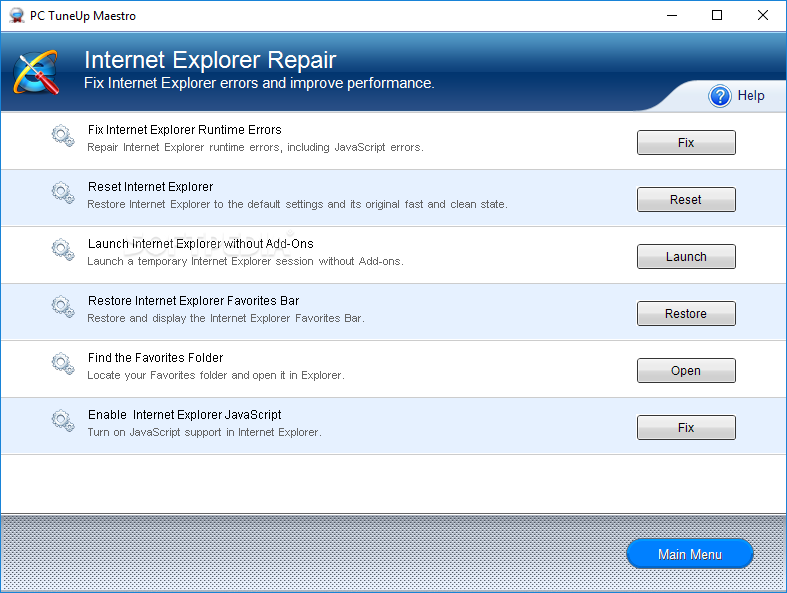Click Fix to enable Internet Explorer JavaScript
The height and width of the screenshot is (593, 787).
[x=686, y=428]
